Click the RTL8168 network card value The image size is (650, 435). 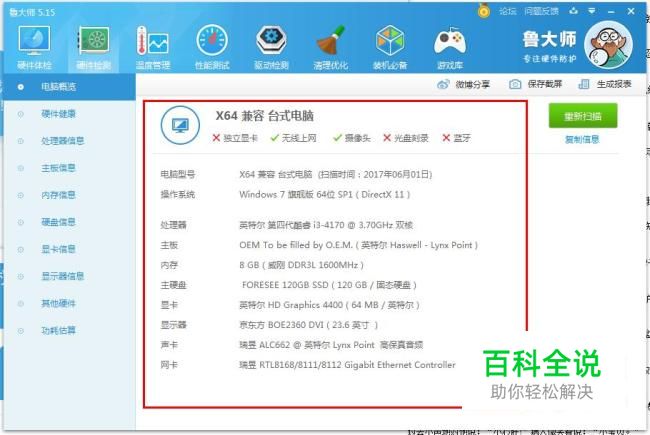(347, 365)
